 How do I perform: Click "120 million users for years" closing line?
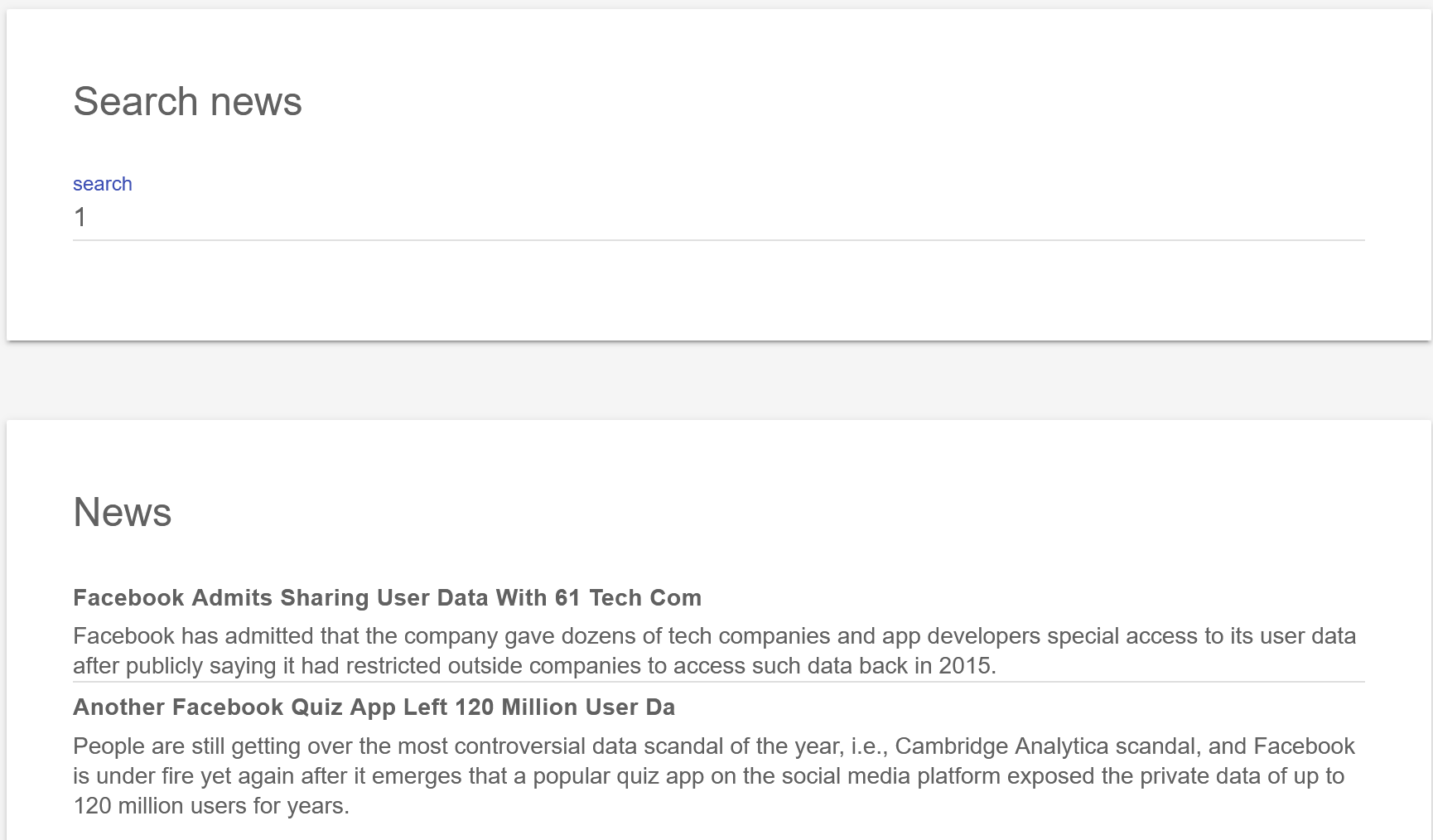pyautogui.click(x=210, y=806)
